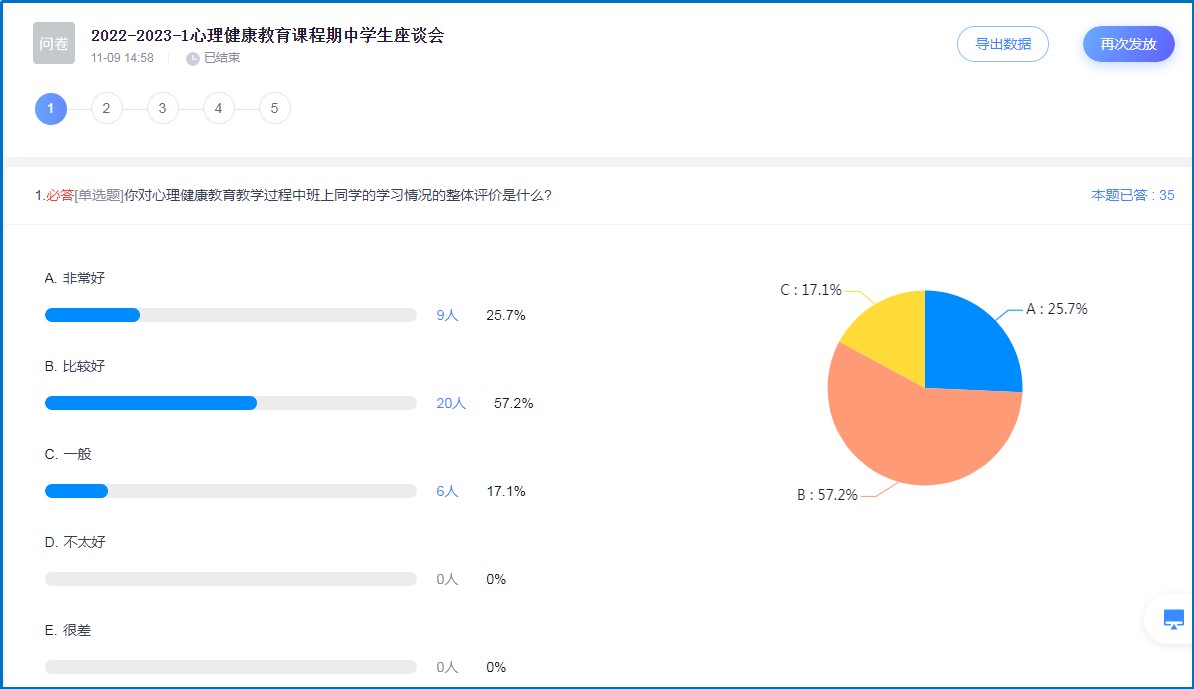Click the 9人 respondent count link
This screenshot has width=1194, height=689.
tap(447, 315)
